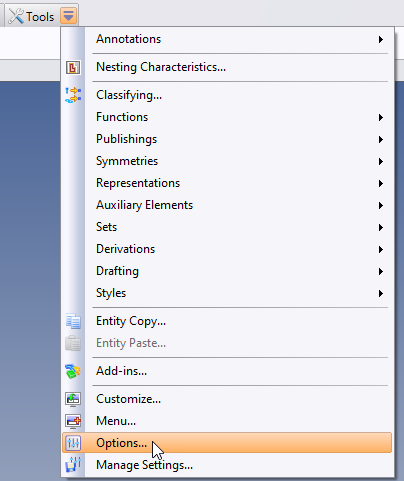Open the Symmetries submenu
This screenshot has height=481, width=404.
(x=227, y=161)
